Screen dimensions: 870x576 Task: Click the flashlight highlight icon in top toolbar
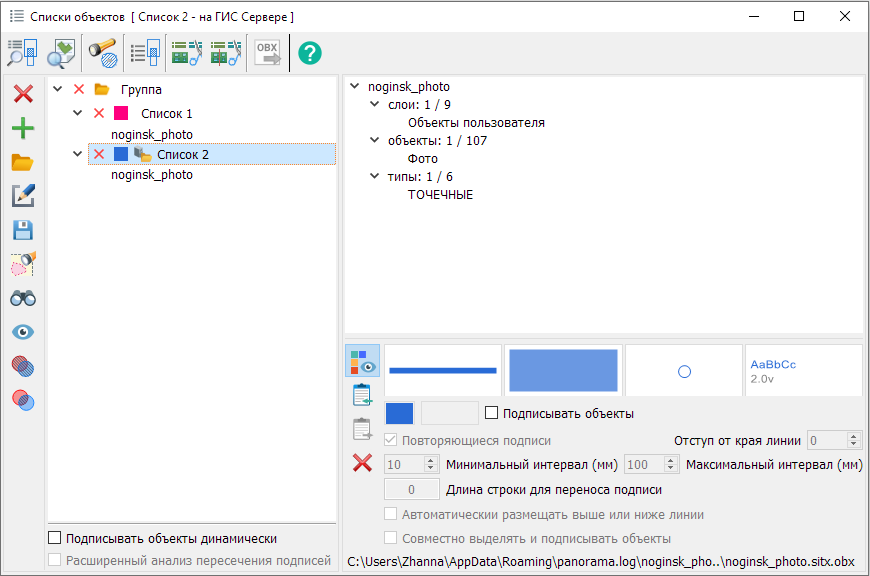click(102, 52)
